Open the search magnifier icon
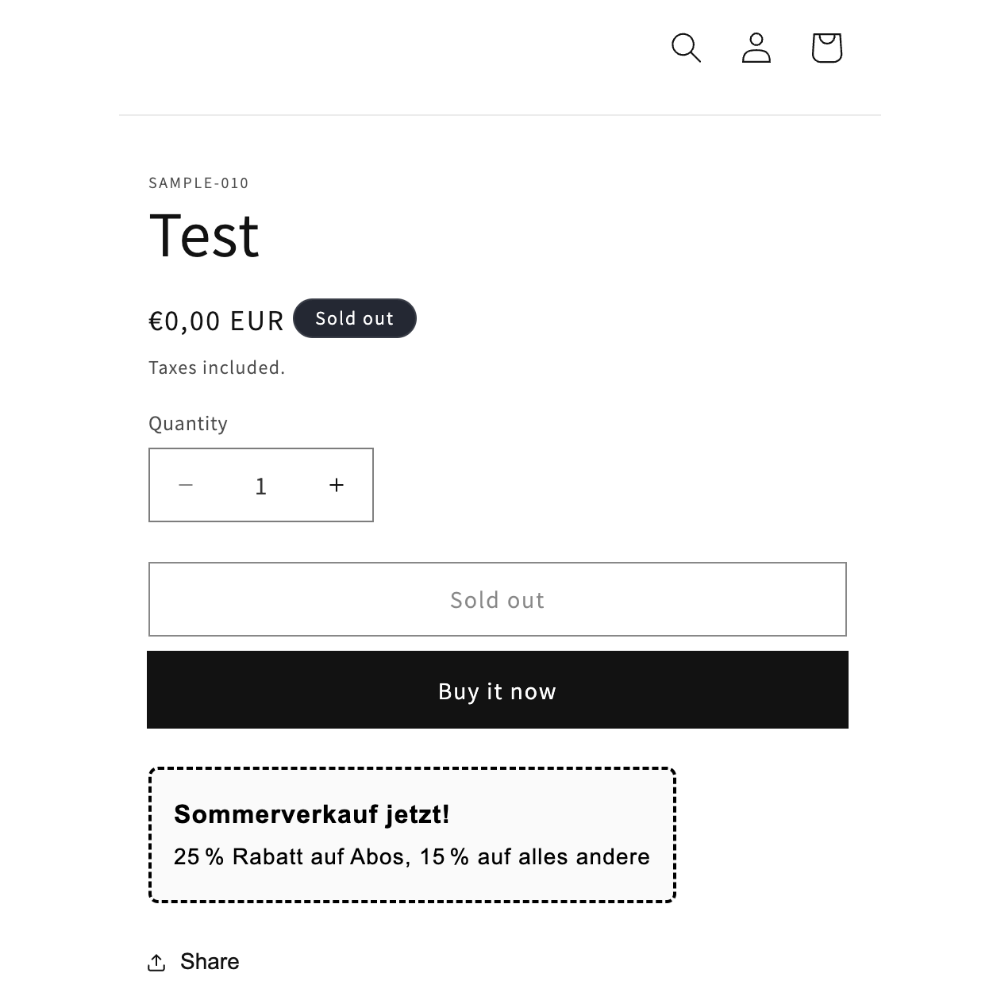Viewport: 1000px width, 1000px height. coord(686,48)
